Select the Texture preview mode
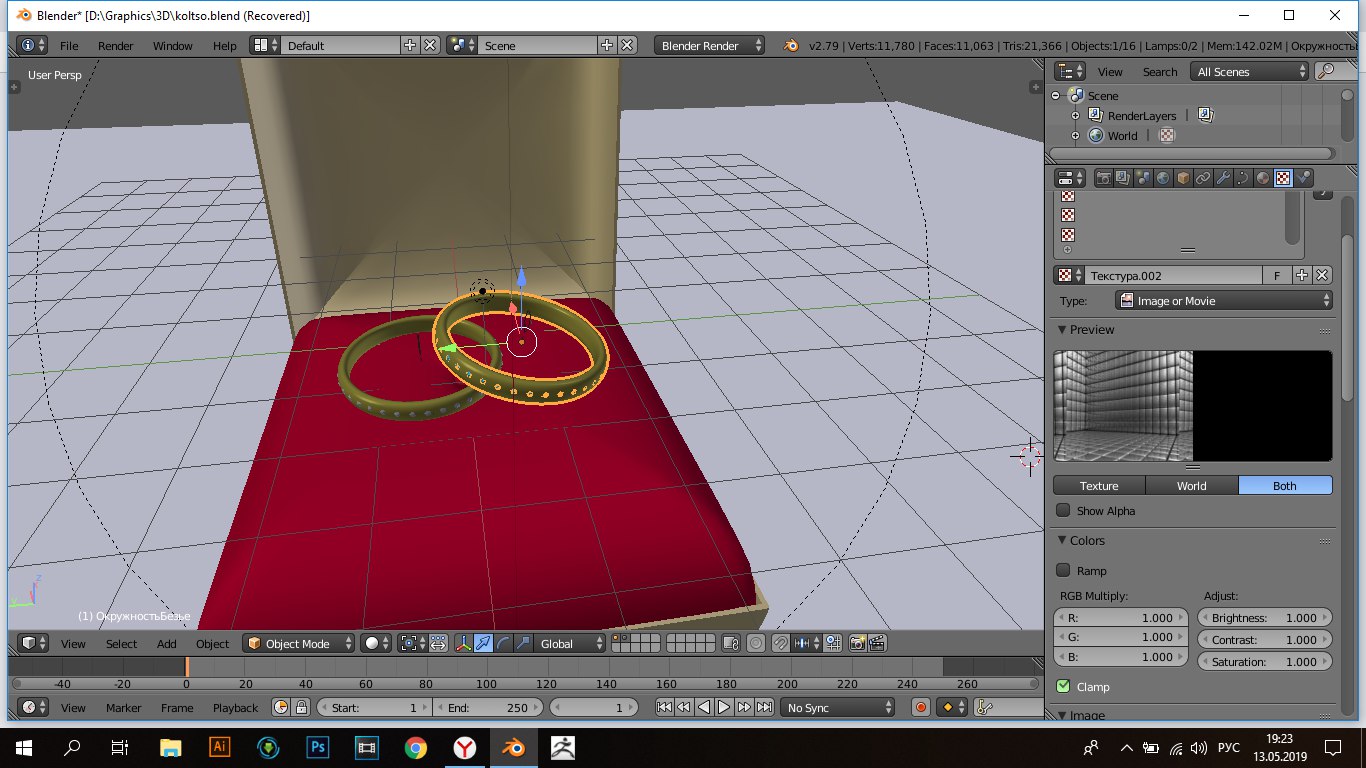 pyautogui.click(x=1099, y=485)
